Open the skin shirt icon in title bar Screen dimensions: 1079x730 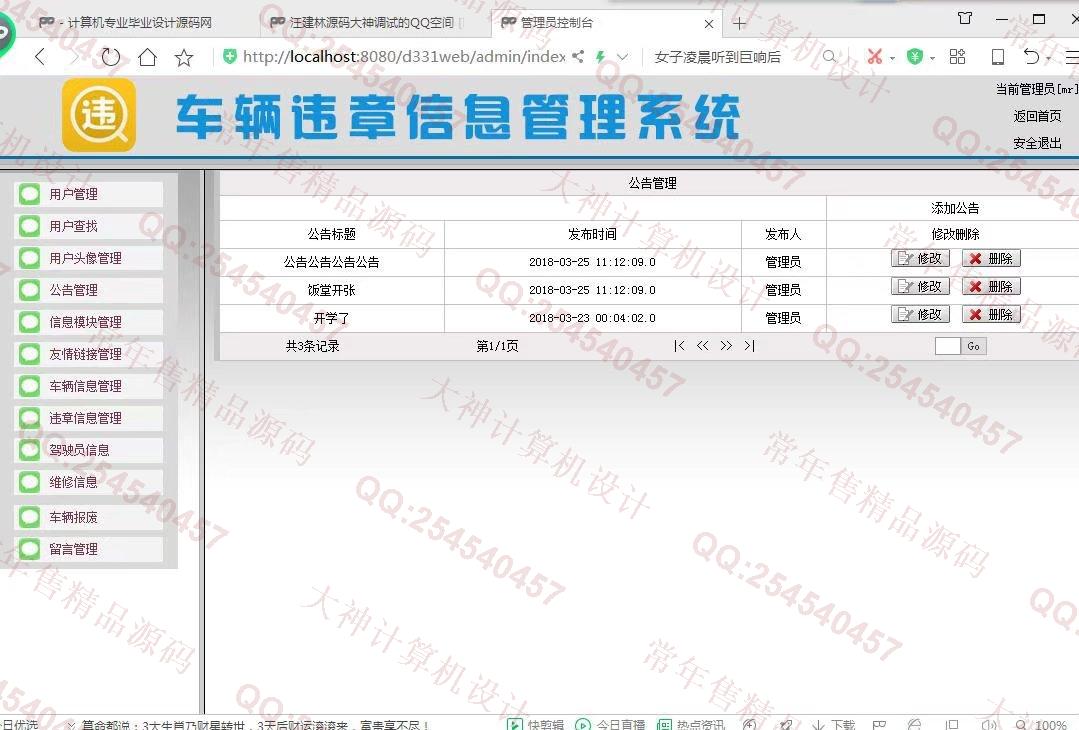[965, 19]
